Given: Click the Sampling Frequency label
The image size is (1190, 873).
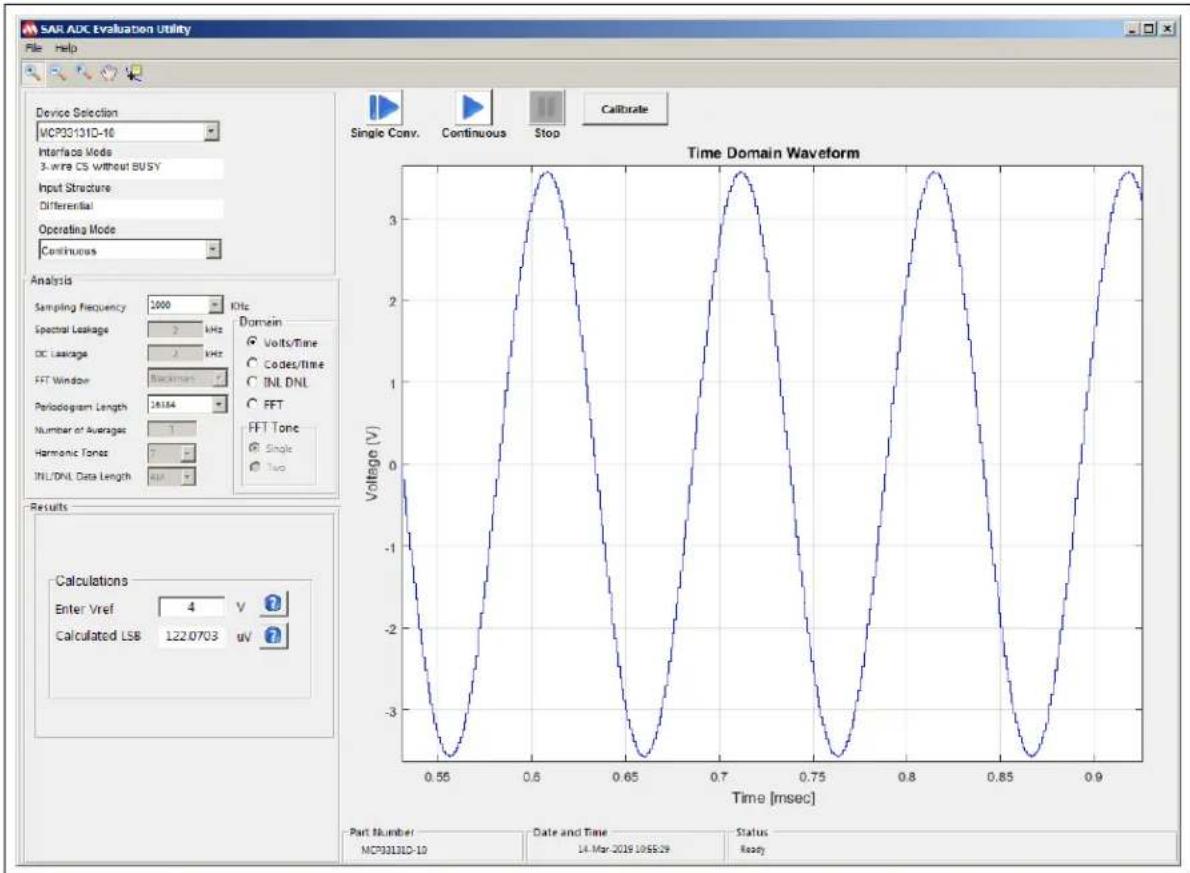Looking at the screenshot, I should click(80, 307).
